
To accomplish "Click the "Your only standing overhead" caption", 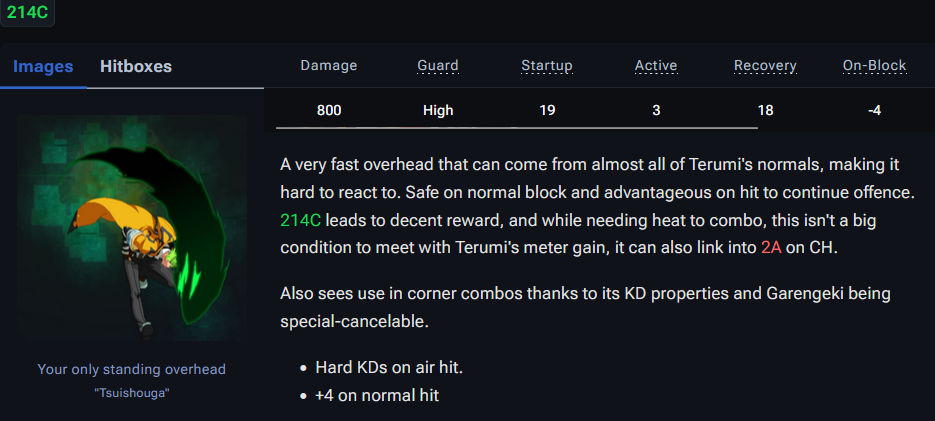I will (x=131, y=369).
